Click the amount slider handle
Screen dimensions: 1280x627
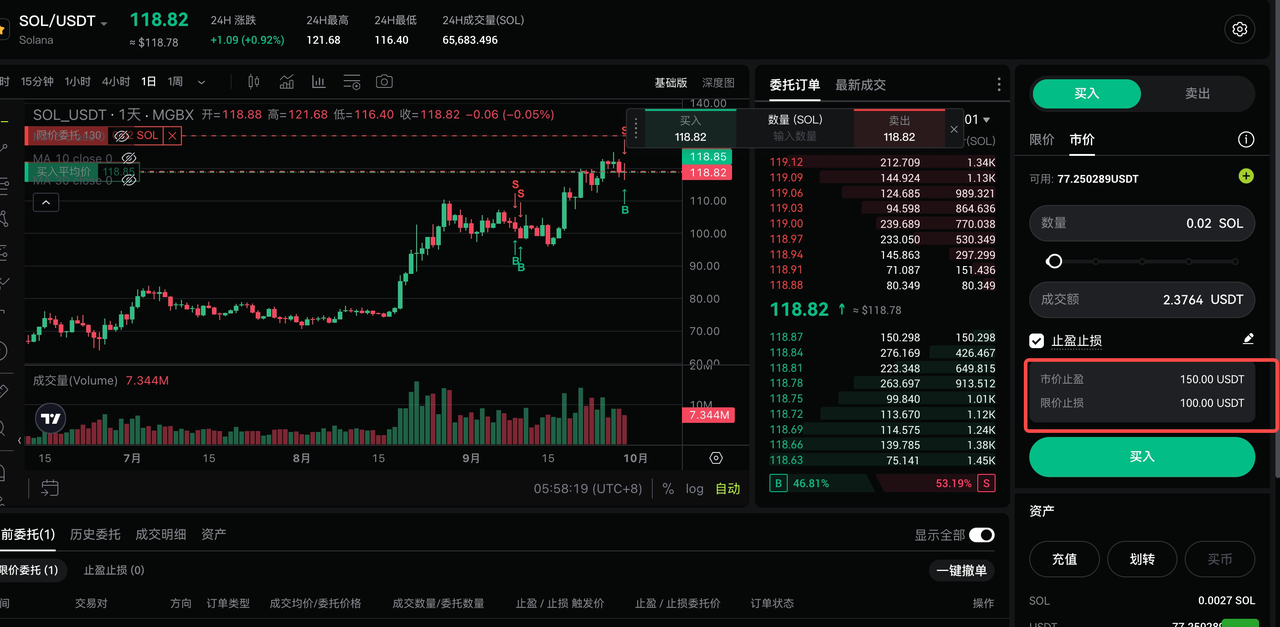click(1054, 261)
